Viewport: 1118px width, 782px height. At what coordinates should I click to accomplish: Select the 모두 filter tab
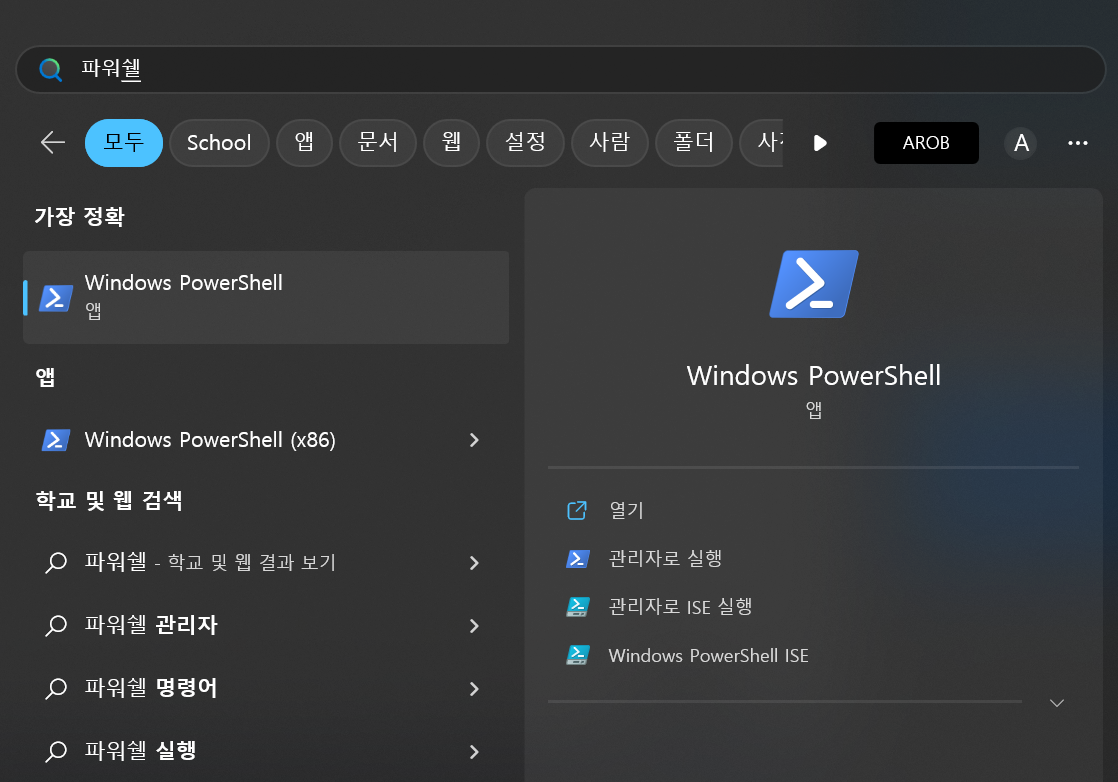[123, 143]
